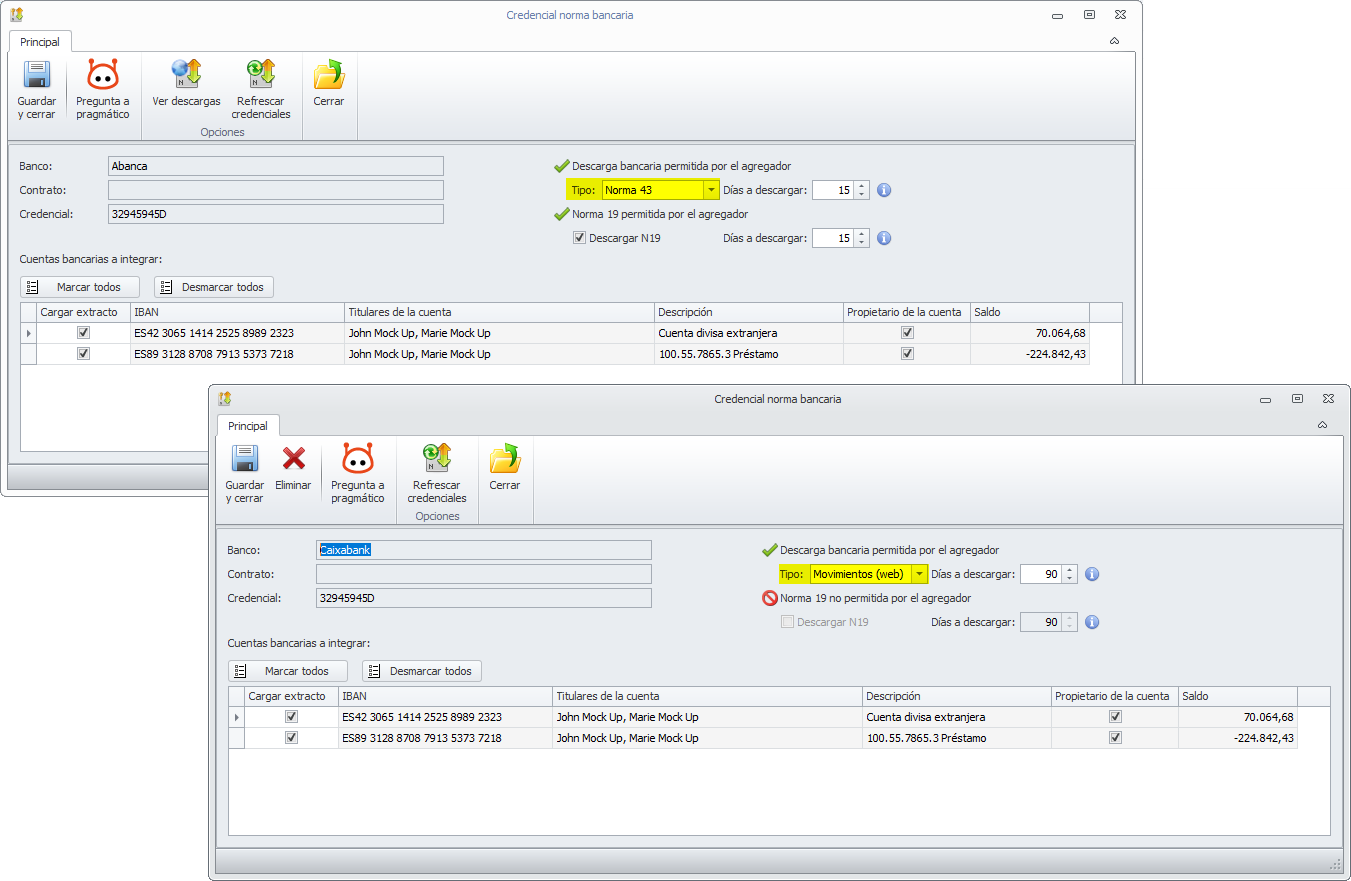Increase days to download next to Norma 43
Image resolution: width=1351 pixels, height=881 pixels.
[x=862, y=186]
